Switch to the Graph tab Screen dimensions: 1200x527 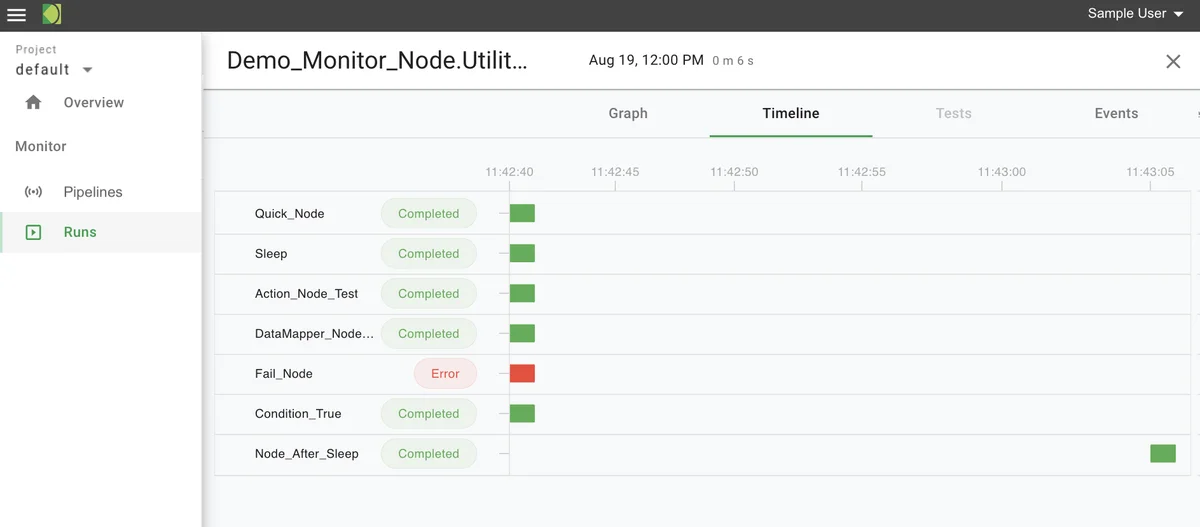coord(628,113)
